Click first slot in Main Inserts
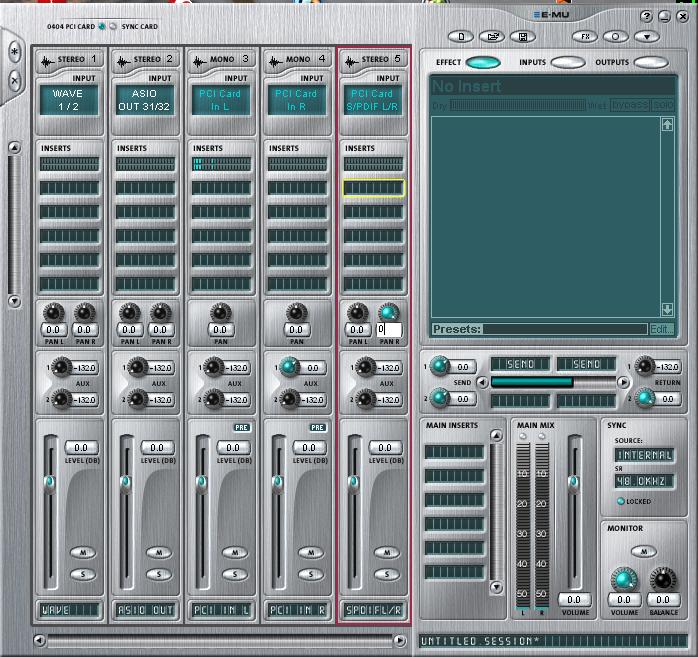The height and width of the screenshot is (657, 698). pos(454,452)
